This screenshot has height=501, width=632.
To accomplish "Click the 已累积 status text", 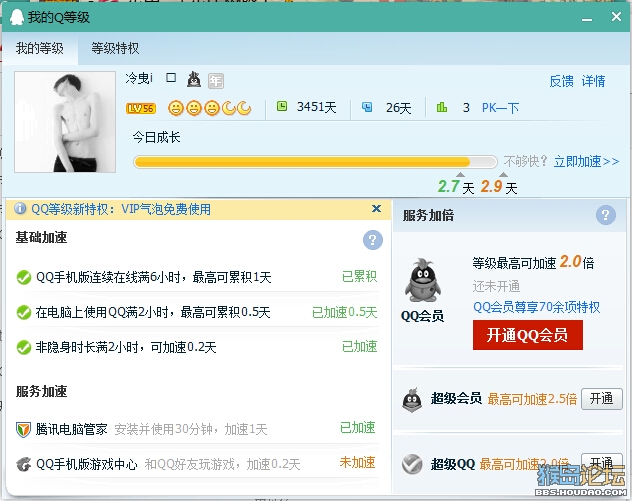I will [x=359, y=276].
